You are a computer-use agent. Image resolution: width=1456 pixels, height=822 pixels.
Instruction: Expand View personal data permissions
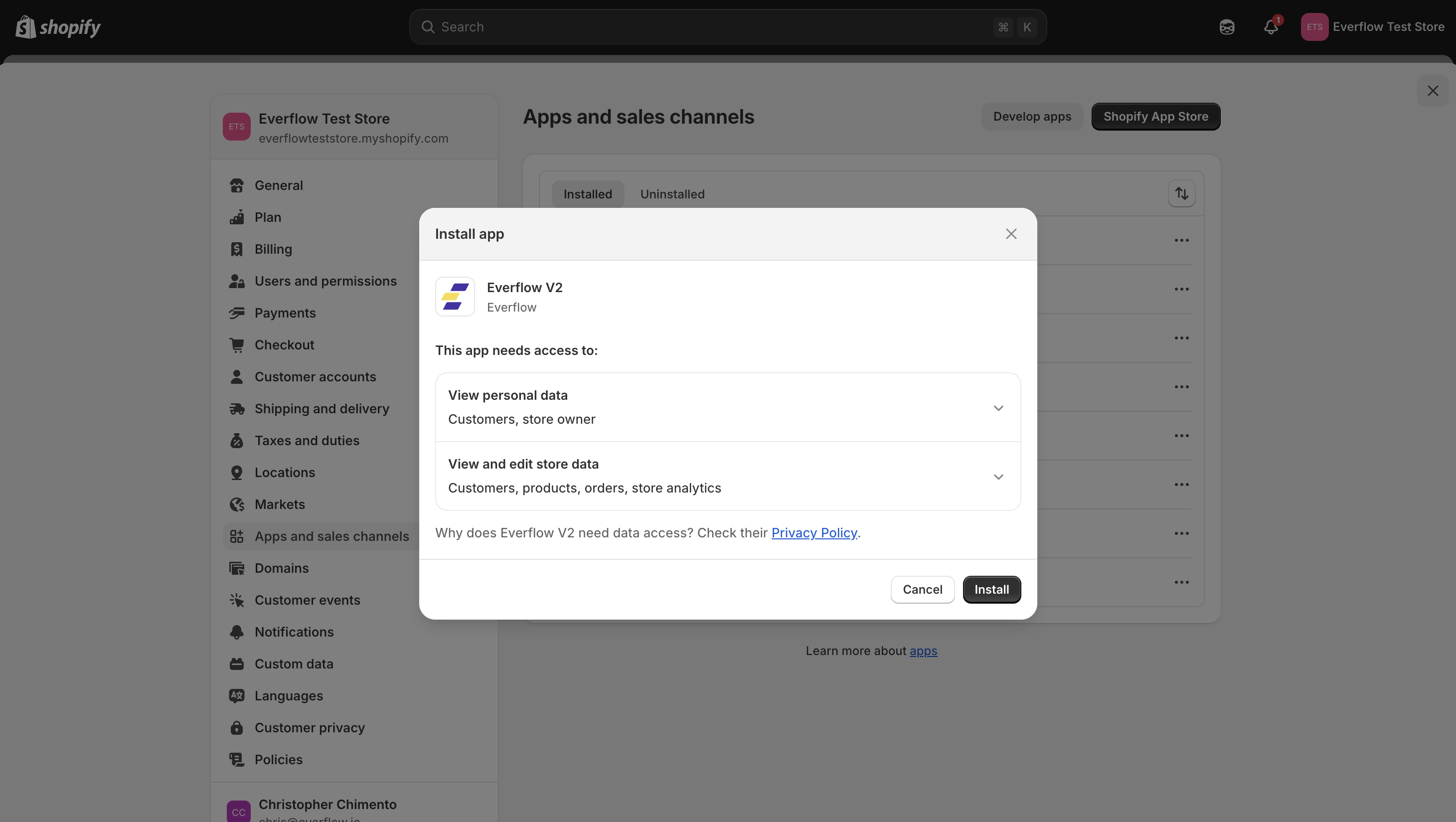pyautogui.click(x=727, y=407)
